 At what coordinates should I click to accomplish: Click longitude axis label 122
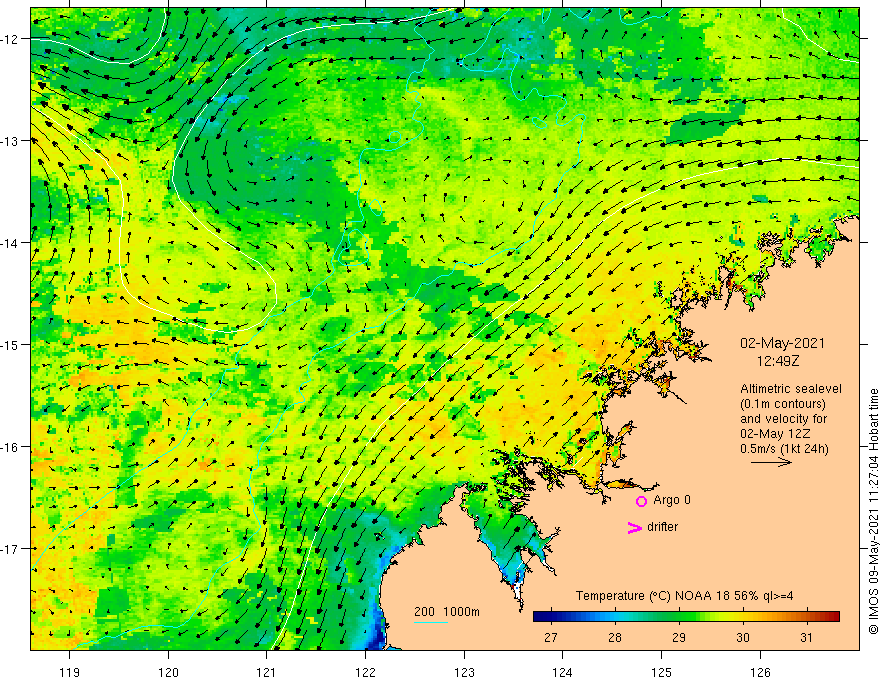coord(365,672)
